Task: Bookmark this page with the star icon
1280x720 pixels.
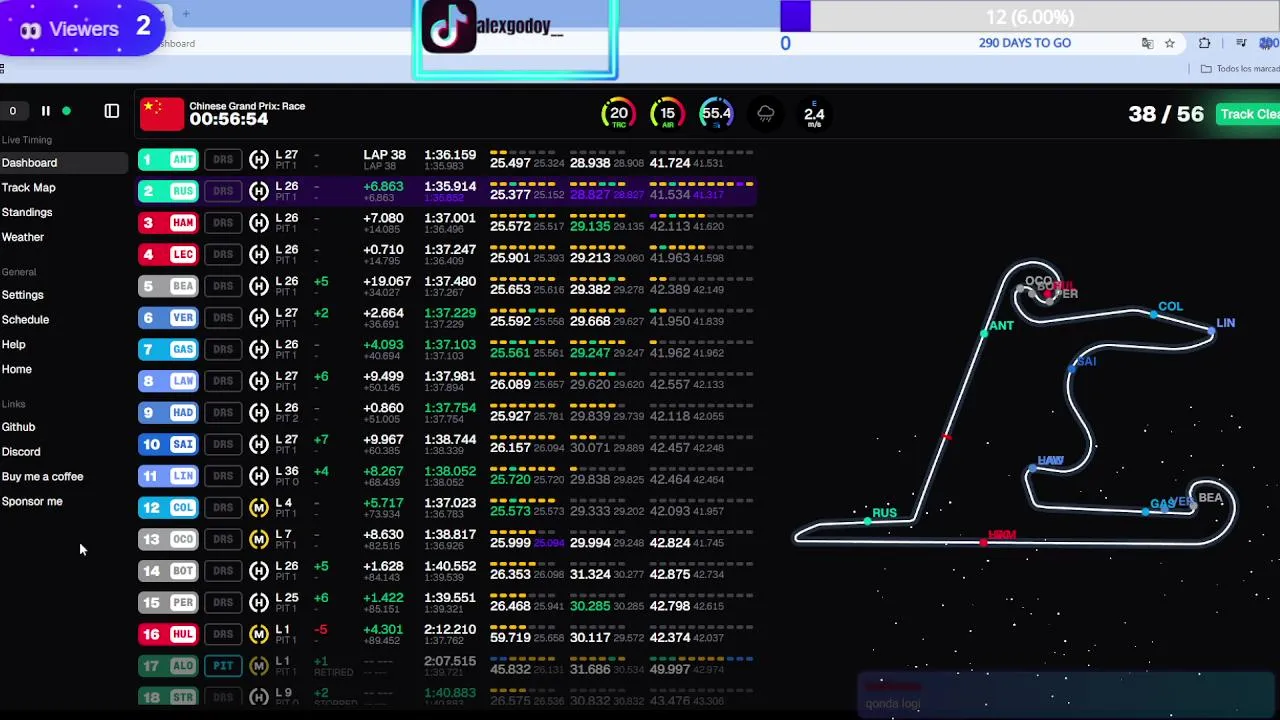Action: (x=1169, y=43)
